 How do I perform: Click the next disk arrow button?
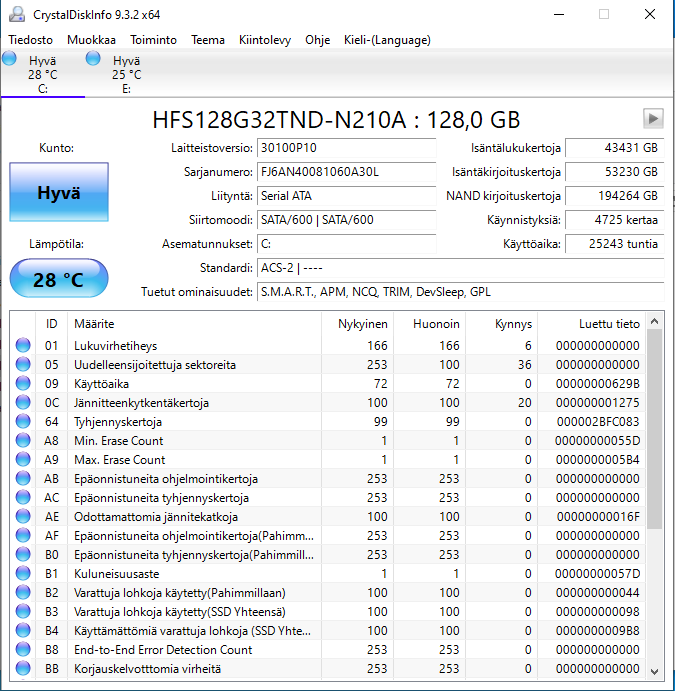pyautogui.click(x=653, y=119)
